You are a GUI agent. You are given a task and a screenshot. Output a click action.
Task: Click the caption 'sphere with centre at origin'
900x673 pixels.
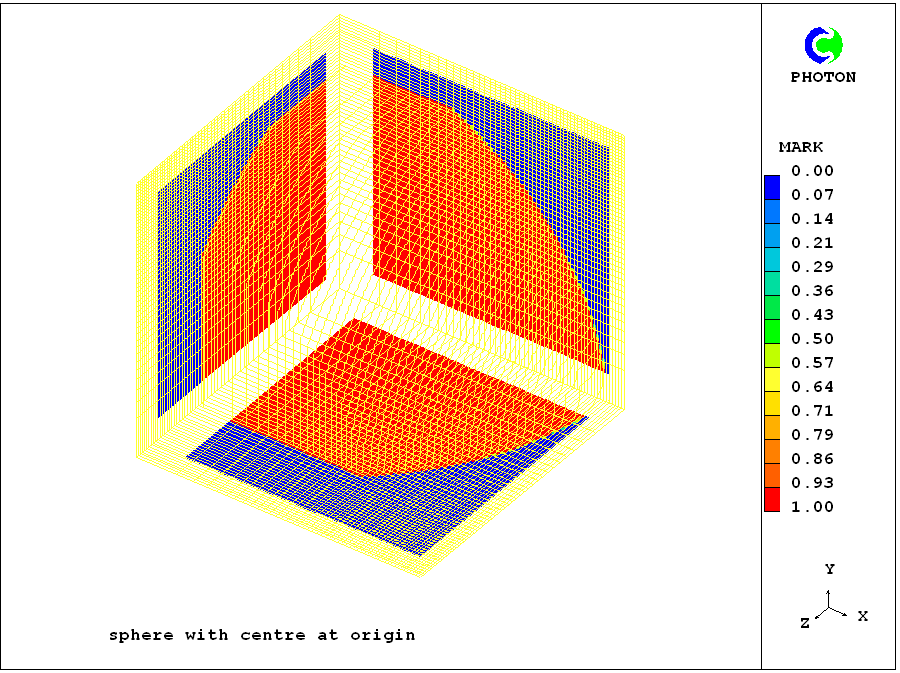[262, 635]
